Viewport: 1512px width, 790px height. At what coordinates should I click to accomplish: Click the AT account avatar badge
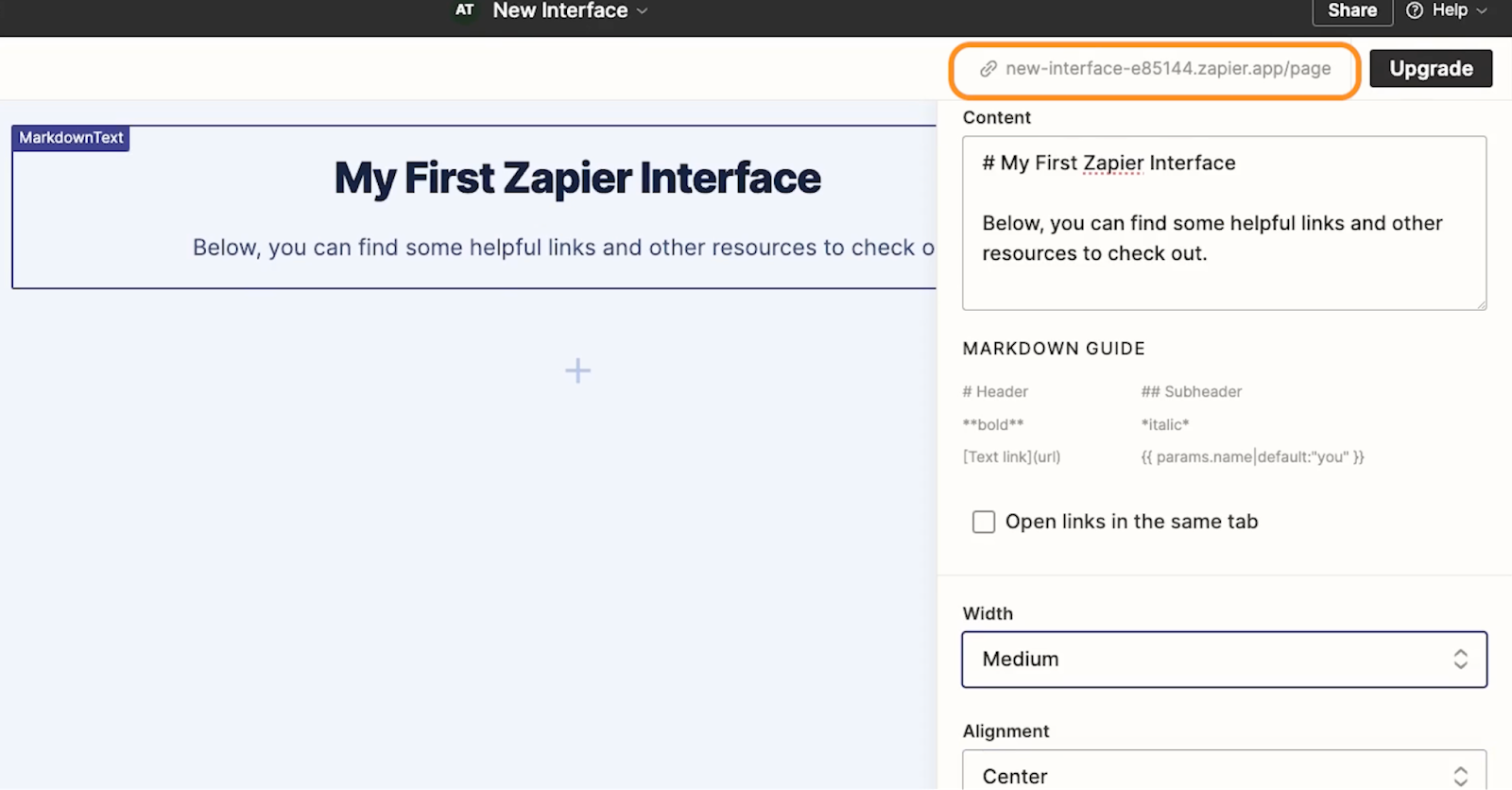[464, 10]
